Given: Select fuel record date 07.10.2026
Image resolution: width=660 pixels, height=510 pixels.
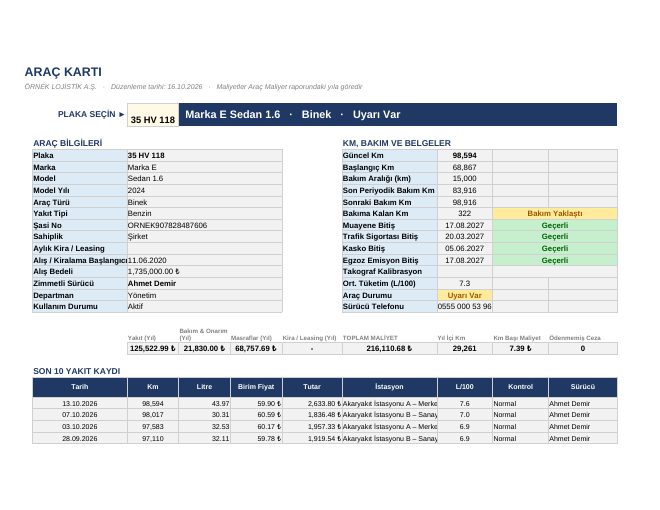Looking at the screenshot, I should click(80, 414).
